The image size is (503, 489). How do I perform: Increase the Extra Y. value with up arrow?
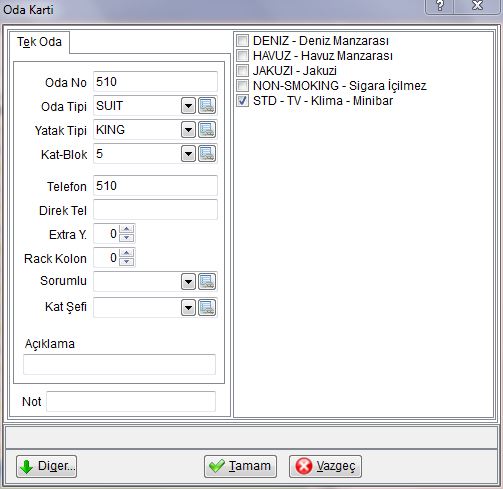tap(127, 229)
